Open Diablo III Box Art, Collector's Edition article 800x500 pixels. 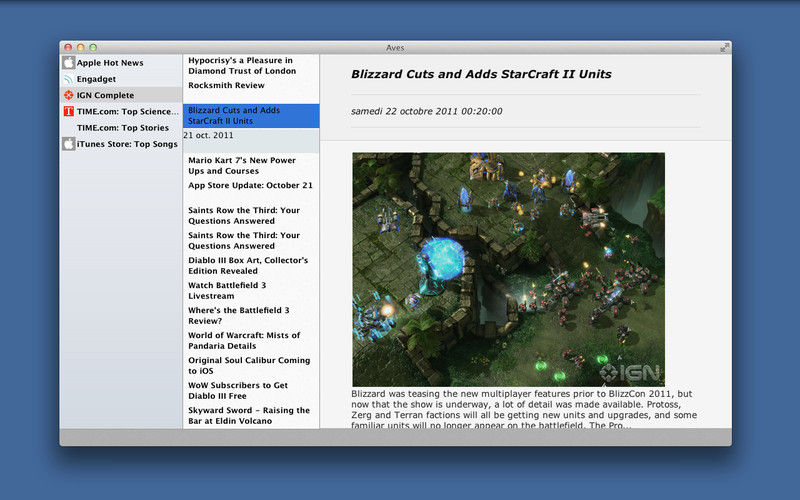coord(251,266)
